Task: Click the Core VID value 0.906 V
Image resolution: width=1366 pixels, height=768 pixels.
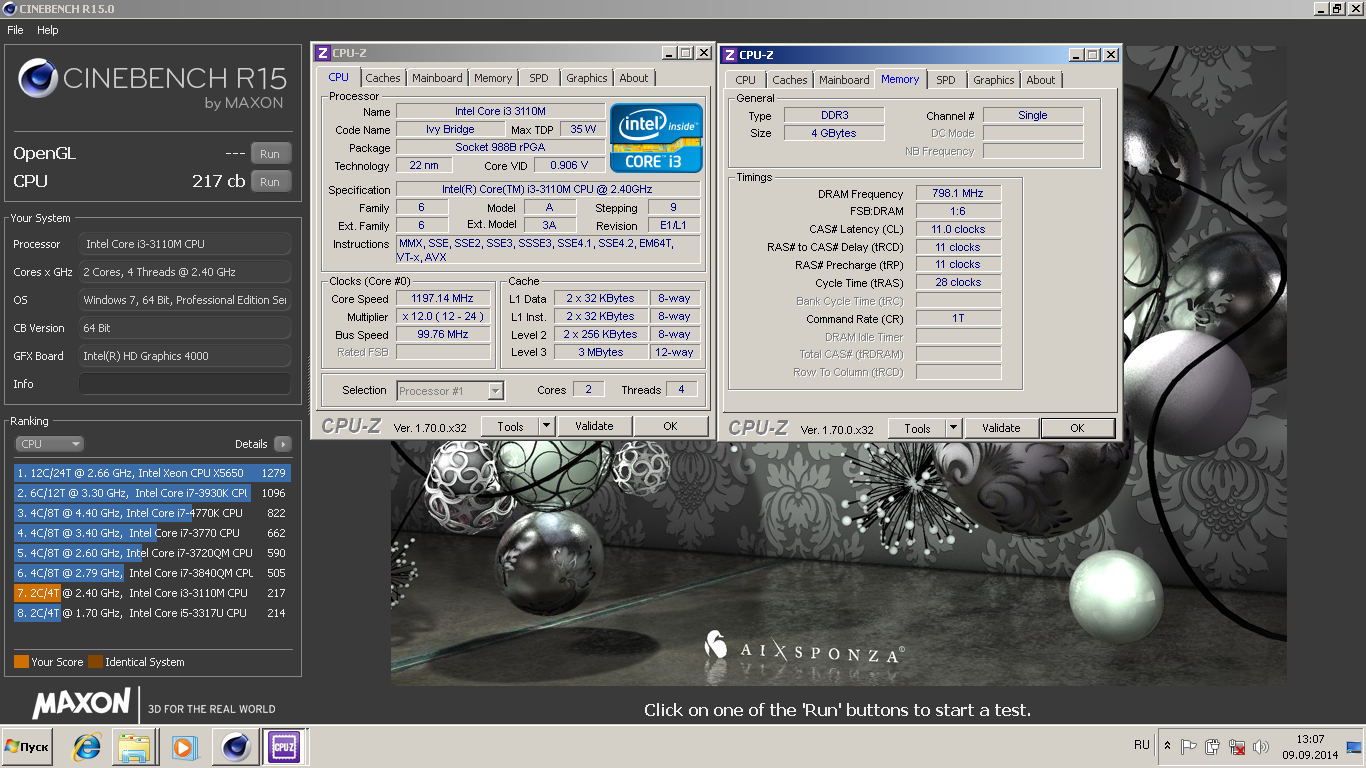Action: click(x=569, y=166)
